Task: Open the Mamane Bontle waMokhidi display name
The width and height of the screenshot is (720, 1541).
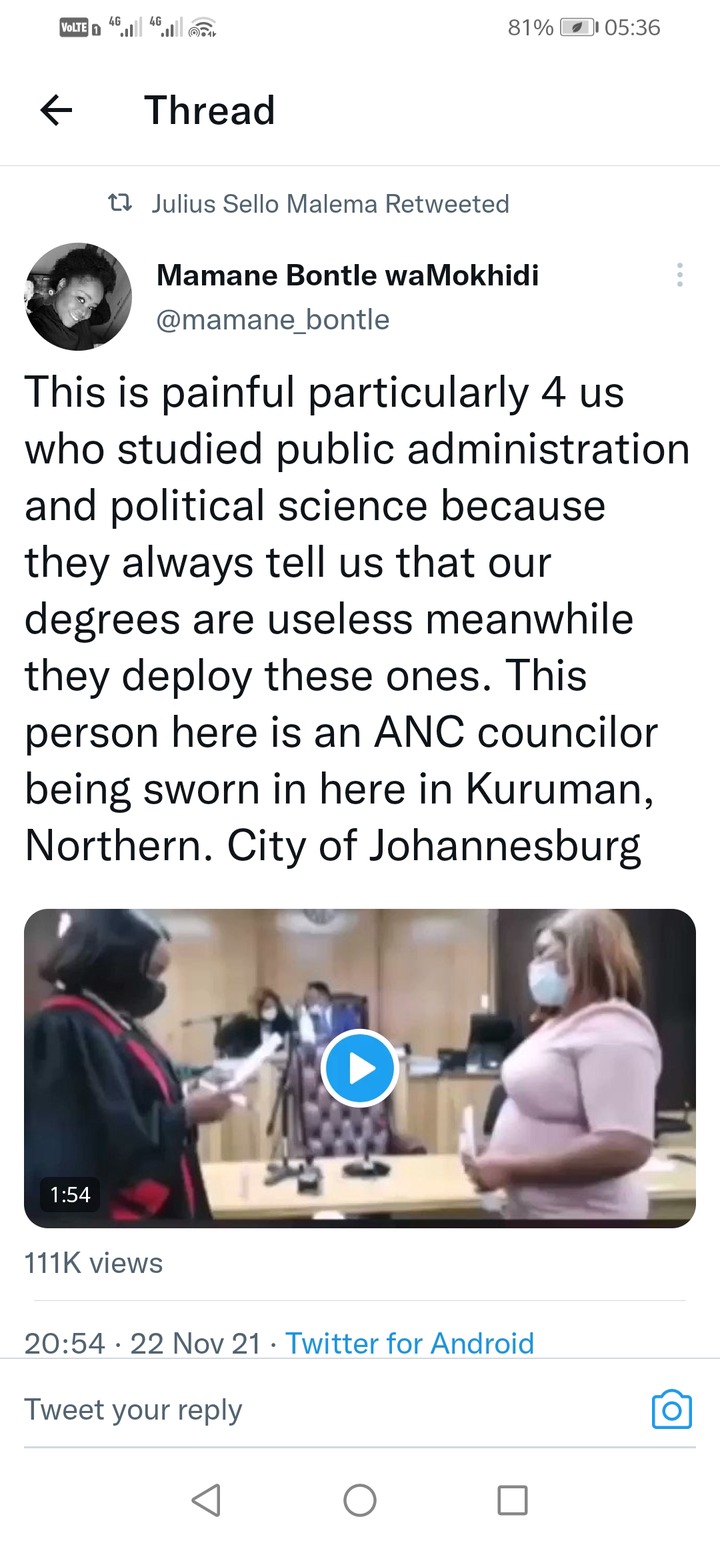Action: point(348,275)
